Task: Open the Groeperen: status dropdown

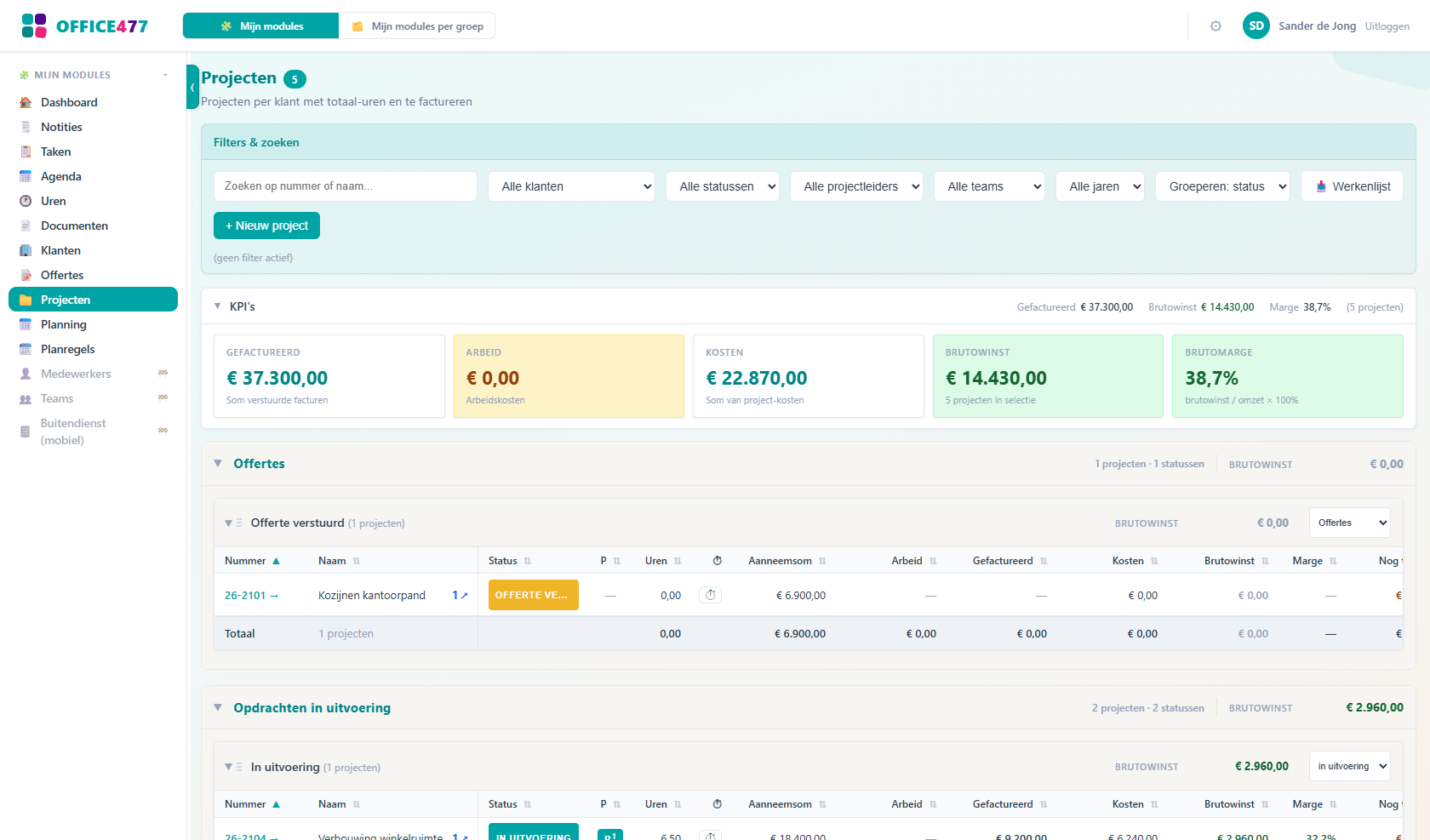Action: pyautogui.click(x=1222, y=186)
